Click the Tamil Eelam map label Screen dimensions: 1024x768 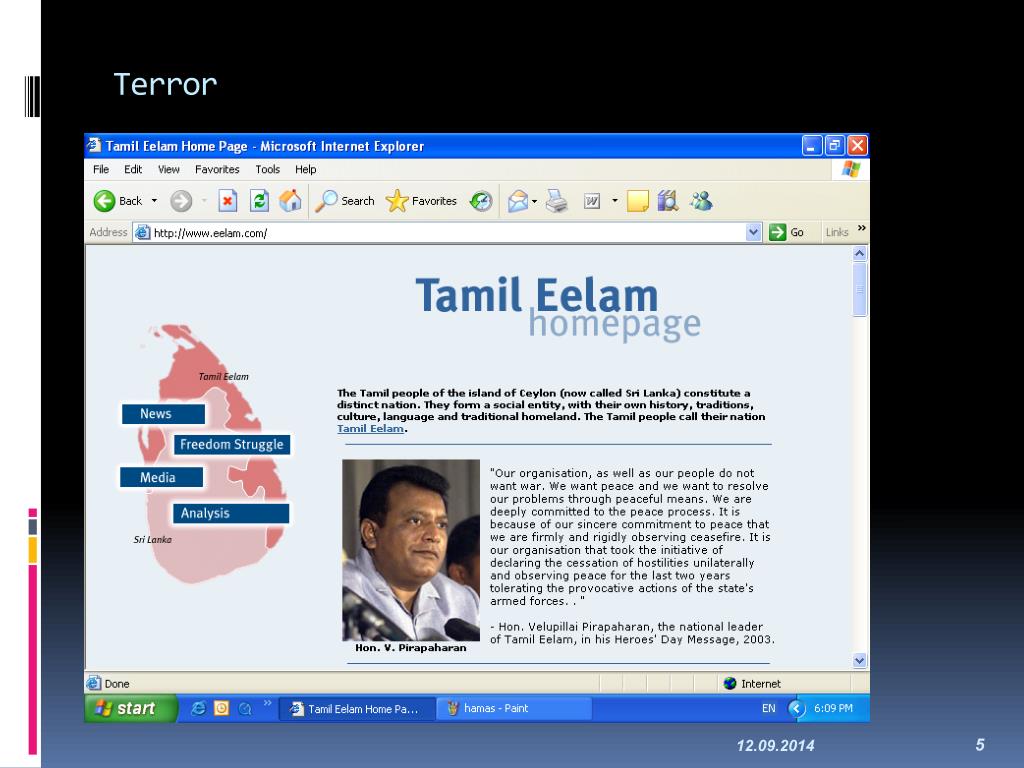(x=223, y=377)
